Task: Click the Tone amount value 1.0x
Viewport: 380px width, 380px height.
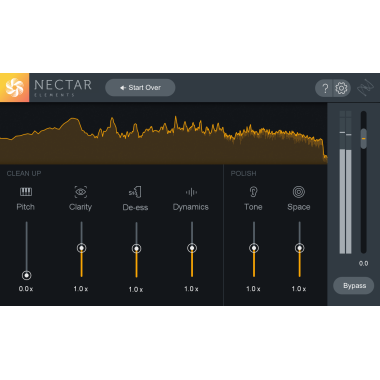Action: [253, 289]
